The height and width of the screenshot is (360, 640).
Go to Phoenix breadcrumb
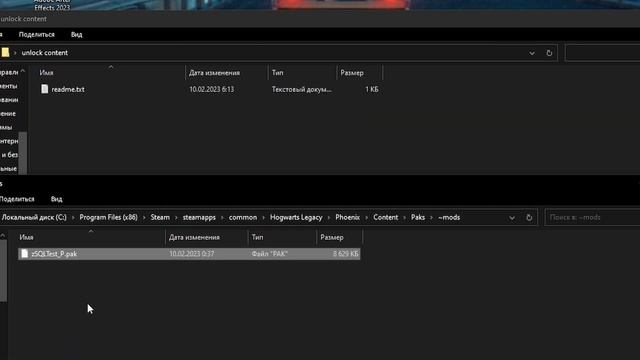(x=348, y=218)
